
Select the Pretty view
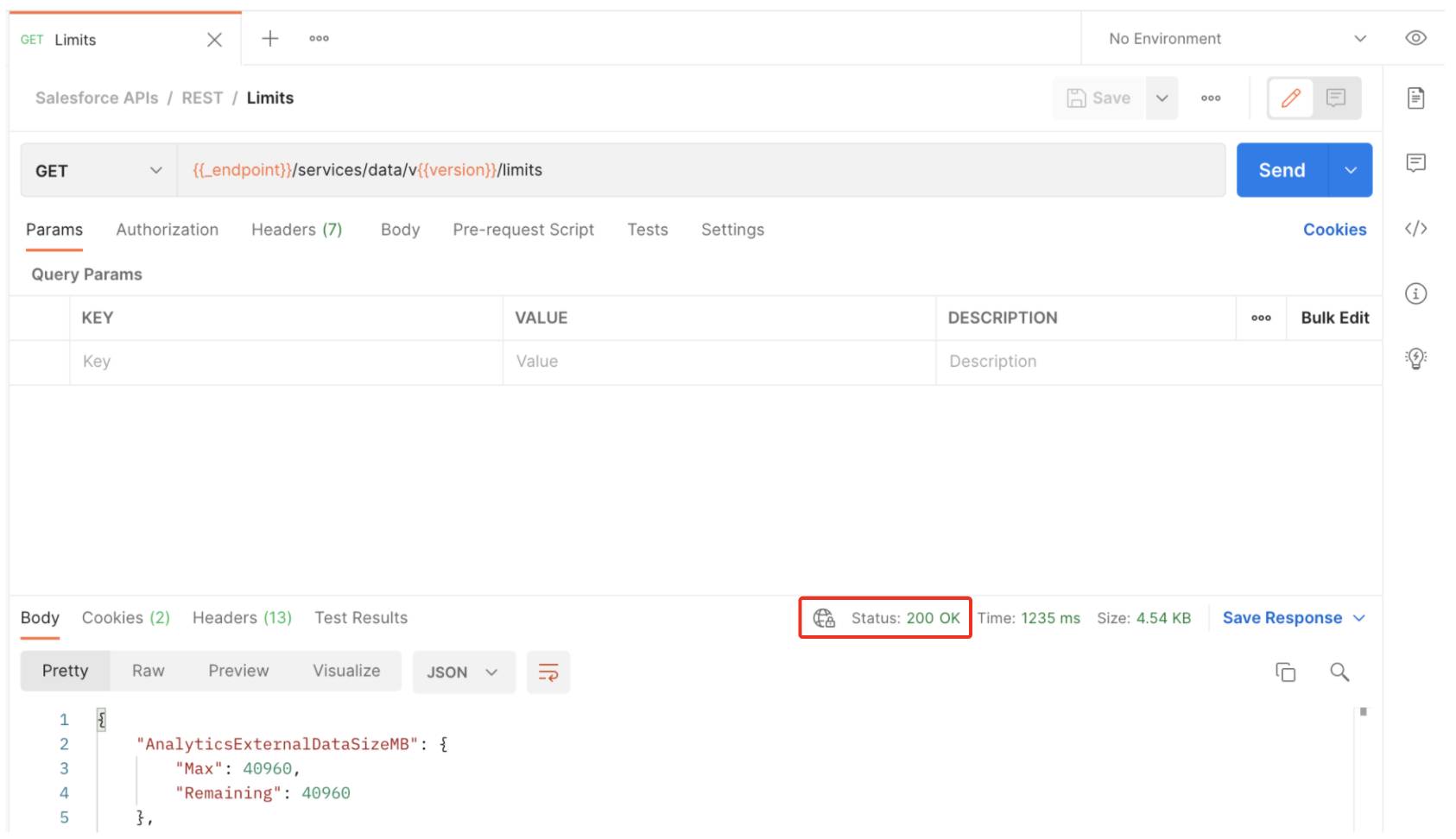coord(66,672)
